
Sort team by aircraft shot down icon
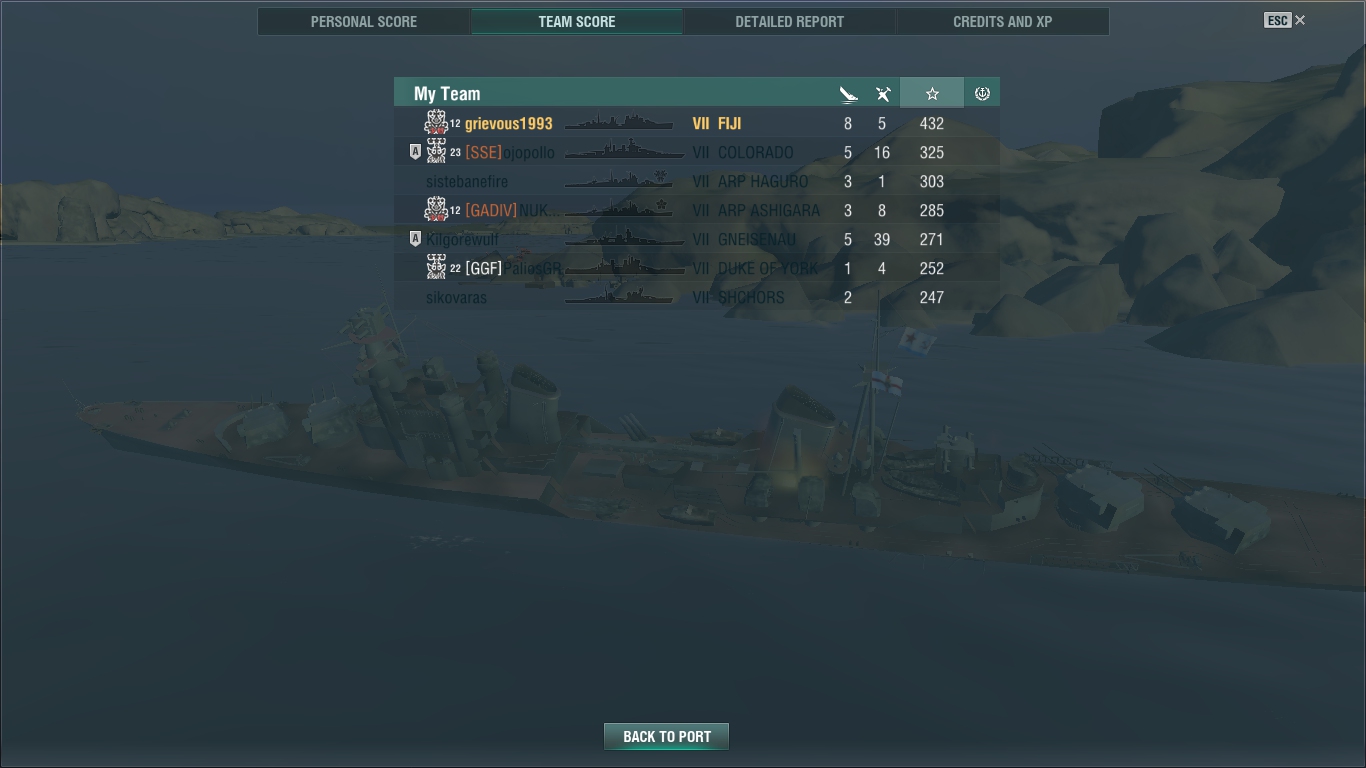[x=883, y=94]
